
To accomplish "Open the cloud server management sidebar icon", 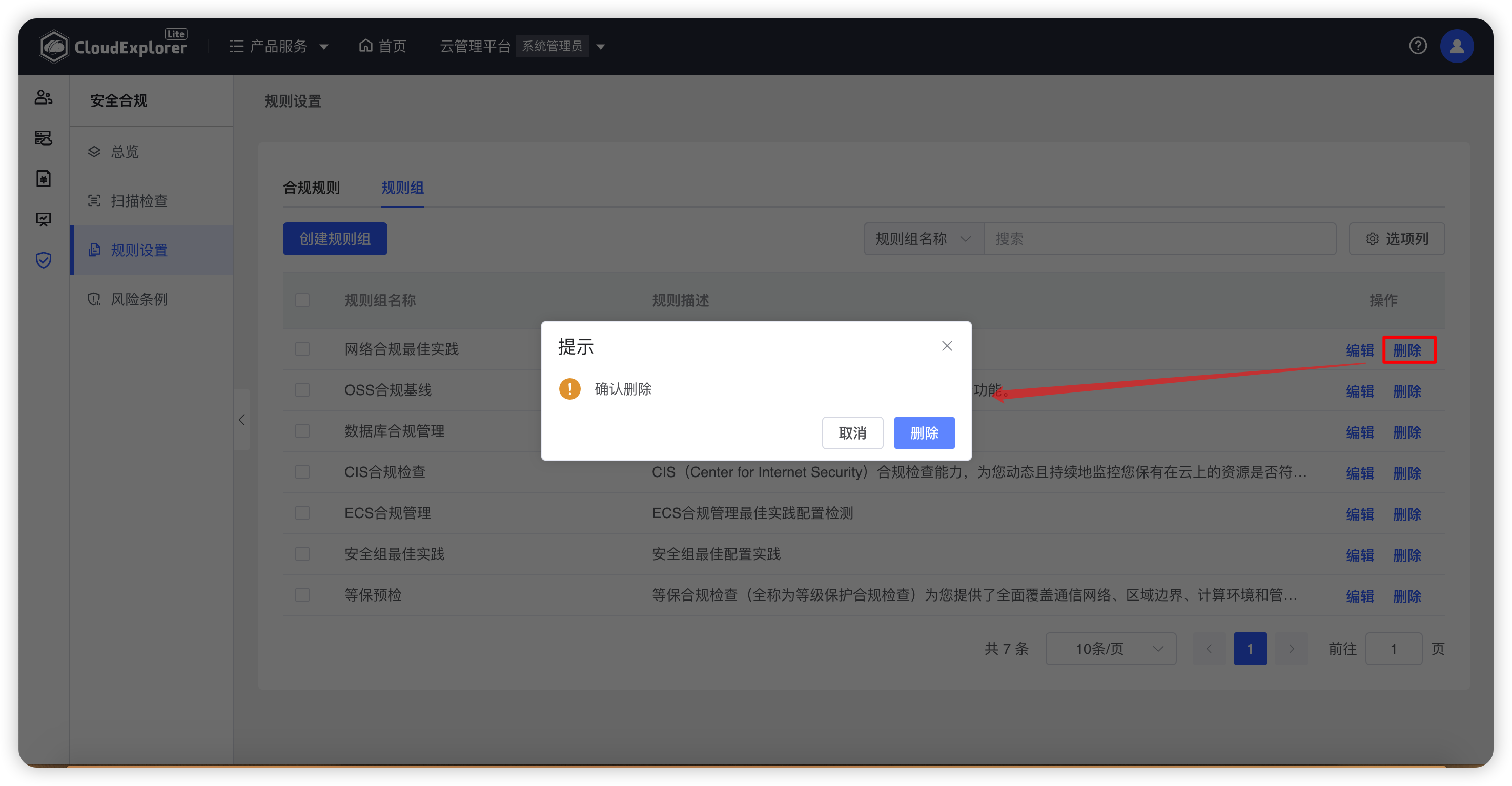I will click(44, 138).
